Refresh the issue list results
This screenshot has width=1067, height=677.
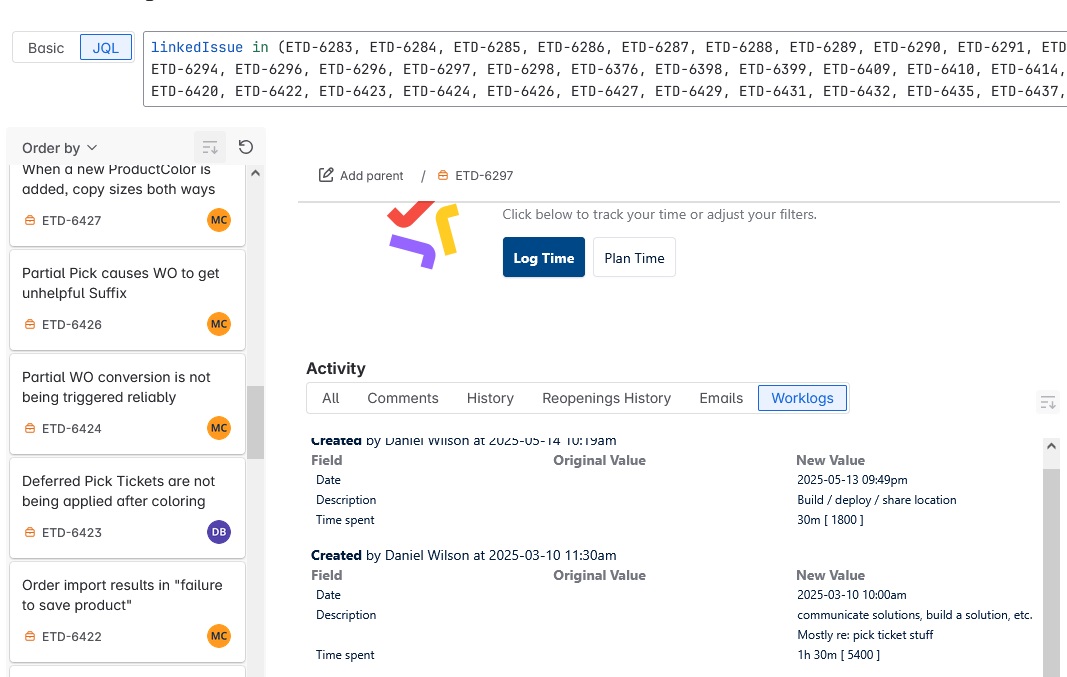[246, 147]
